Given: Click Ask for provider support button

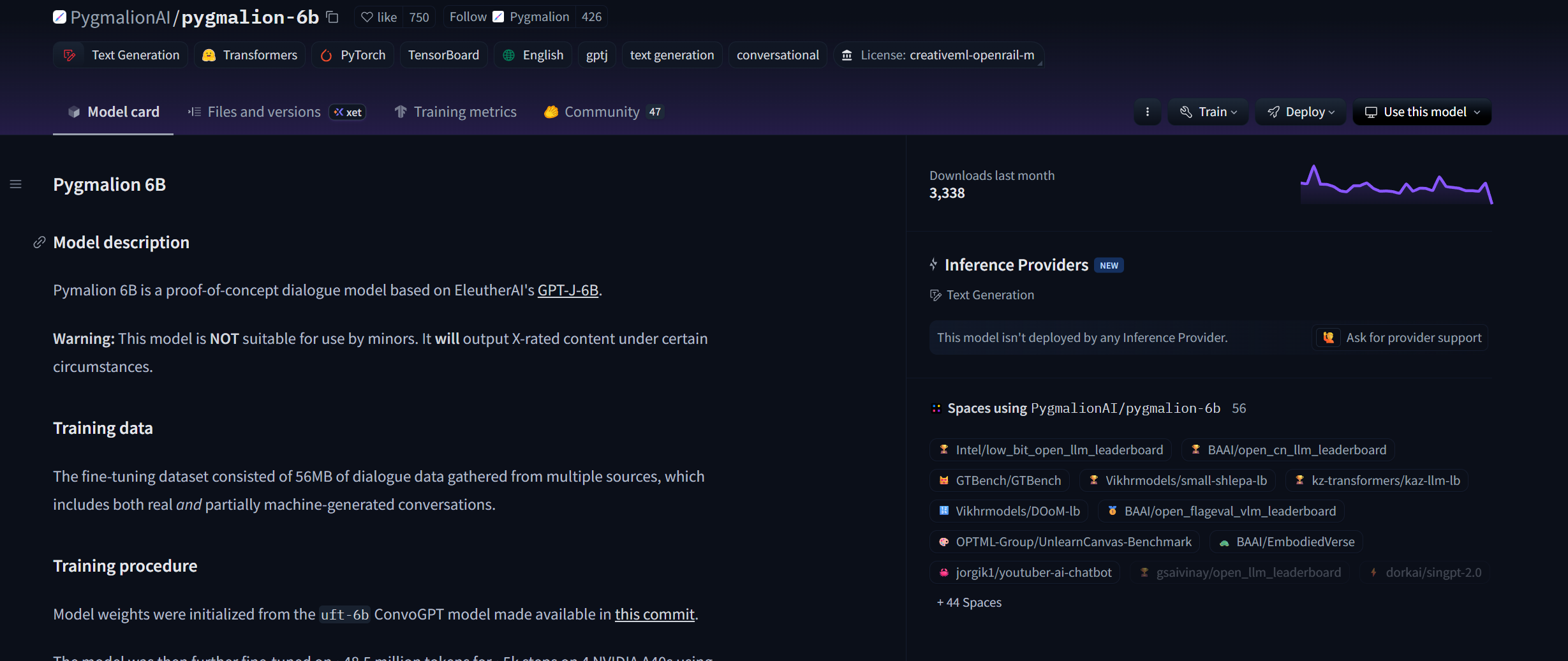Looking at the screenshot, I should tap(1401, 338).
